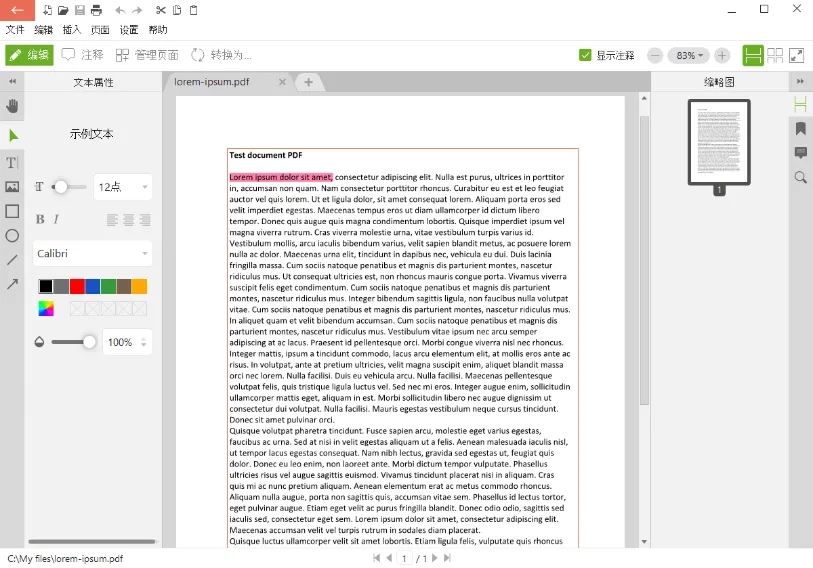The height and width of the screenshot is (568, 813).
Task: Select the Ellipse shape tool
Action: click(x=12, y=235)
